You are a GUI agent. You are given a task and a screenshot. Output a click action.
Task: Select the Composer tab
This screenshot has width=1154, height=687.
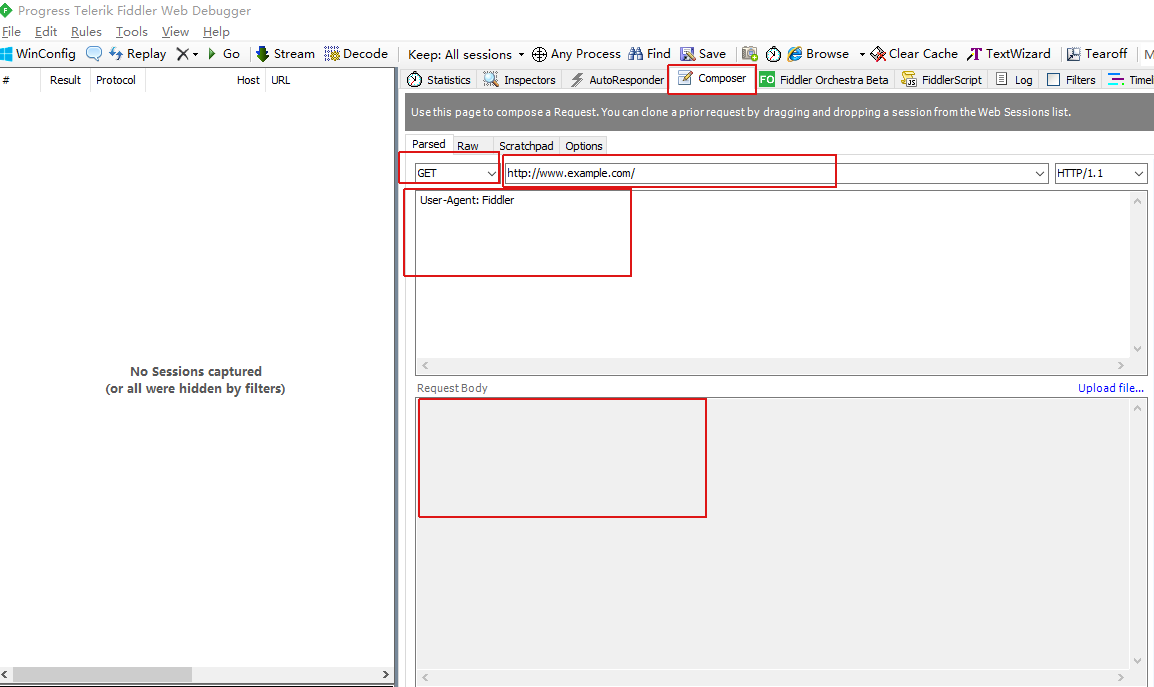712,78
